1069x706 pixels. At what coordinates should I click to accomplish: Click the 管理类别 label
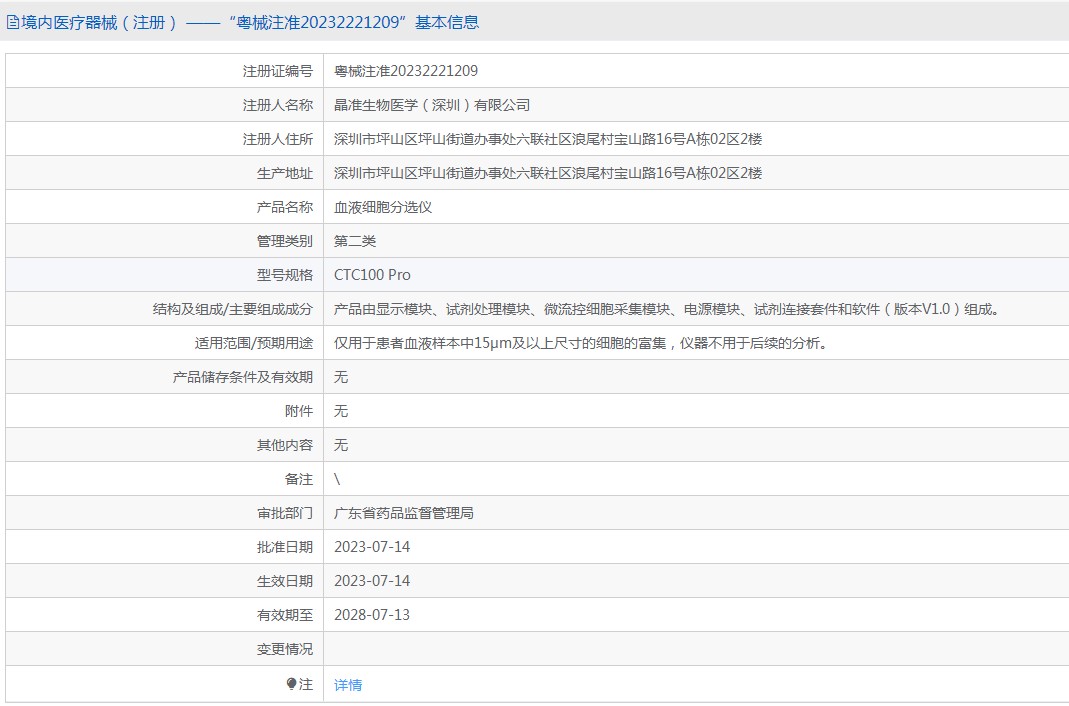pos(285,241)
